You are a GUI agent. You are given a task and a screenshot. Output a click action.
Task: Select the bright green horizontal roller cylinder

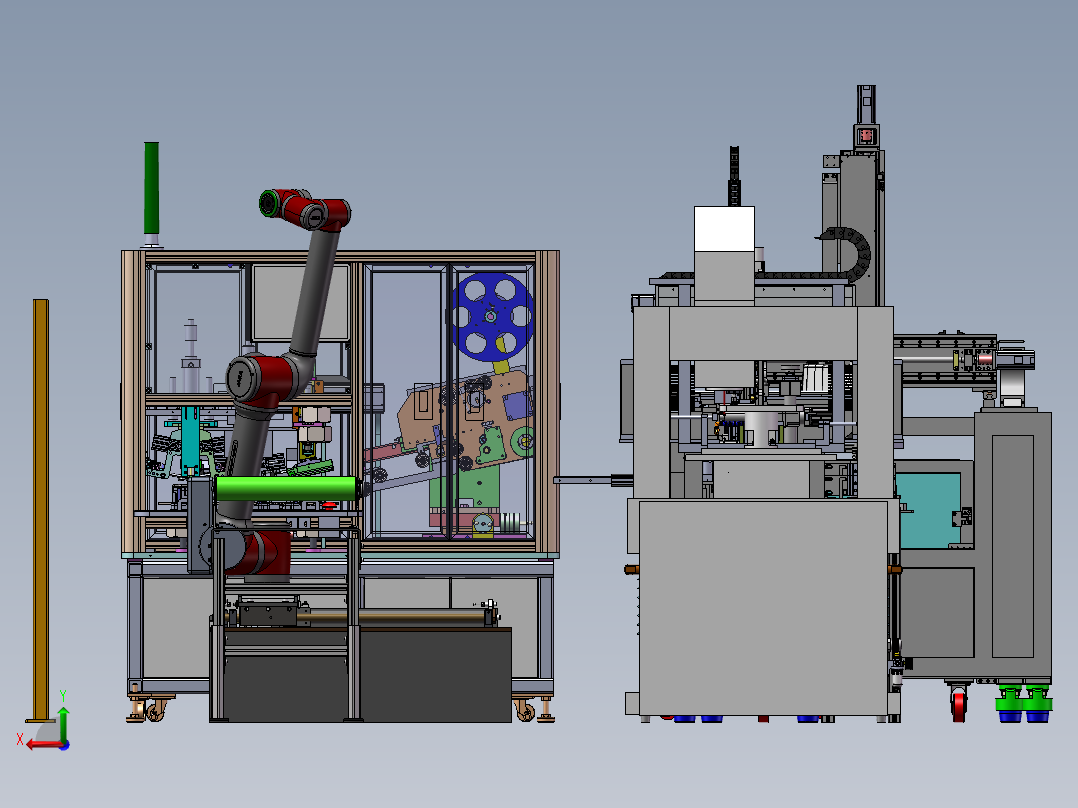click(x=285, y=488)
